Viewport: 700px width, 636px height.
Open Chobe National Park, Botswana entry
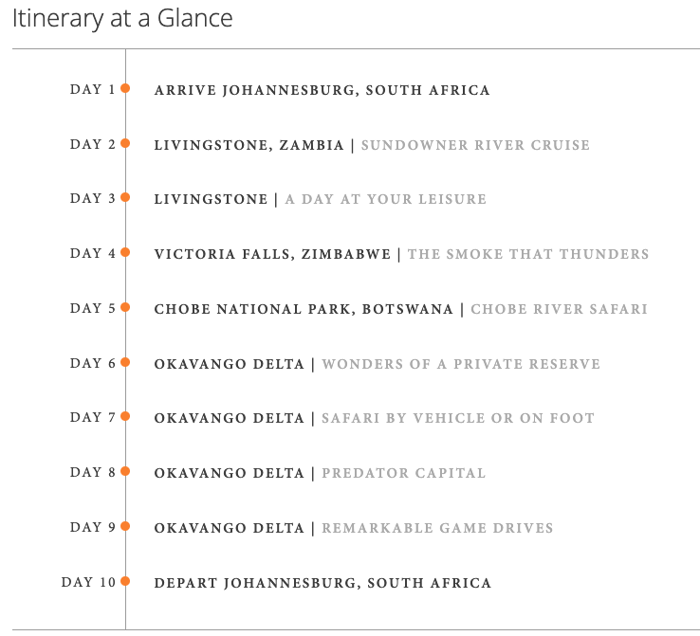click(304, 309)
